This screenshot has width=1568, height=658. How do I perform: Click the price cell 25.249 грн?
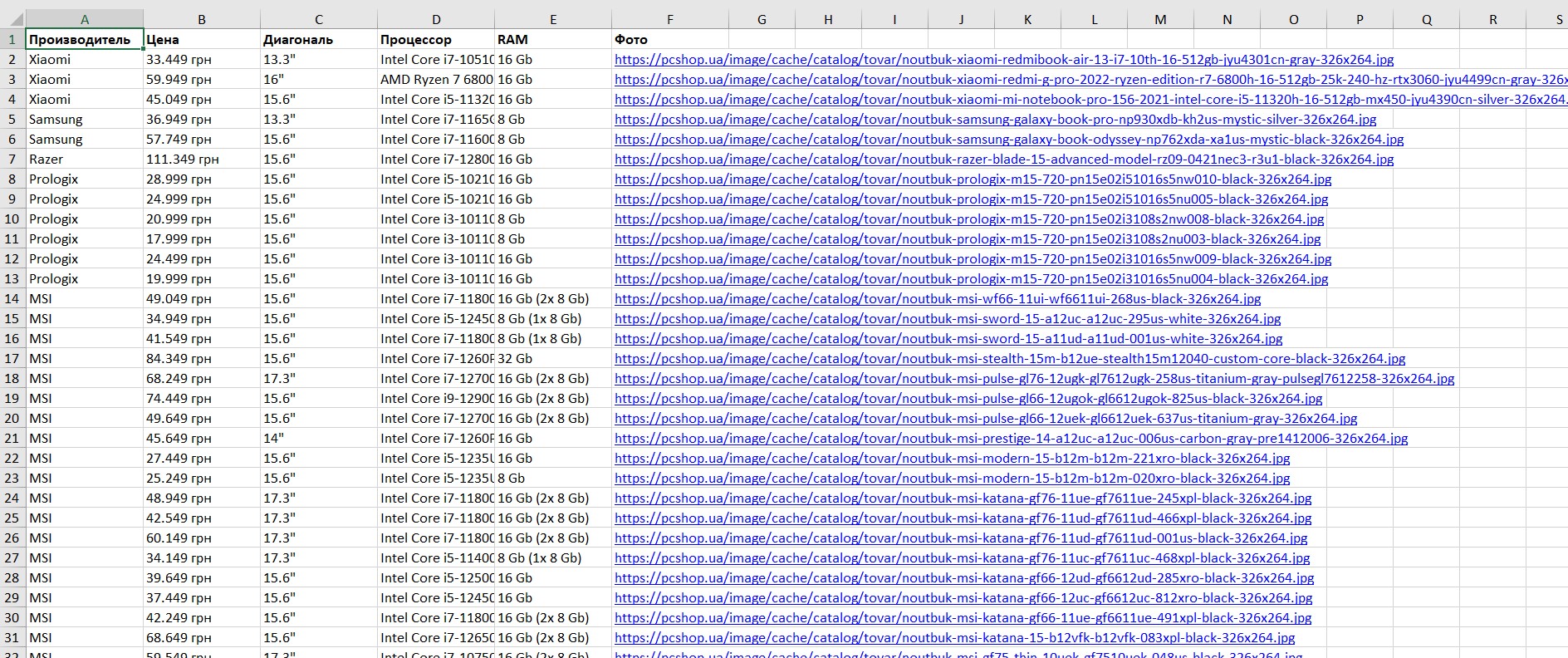click(202, 478)
